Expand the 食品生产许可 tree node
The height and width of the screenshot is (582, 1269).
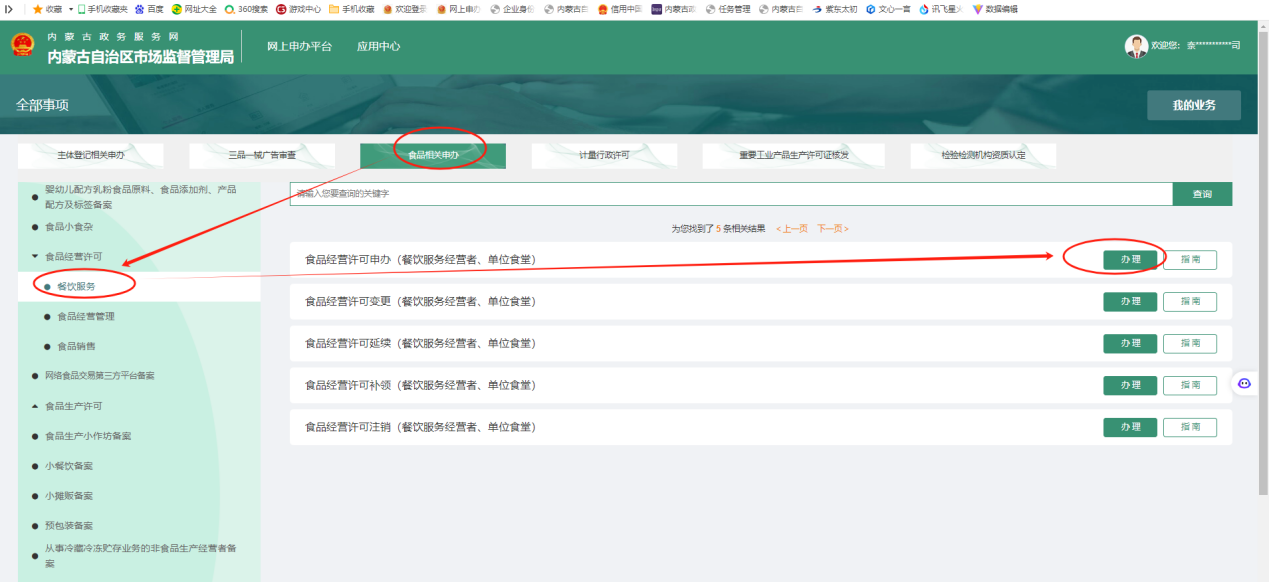click(36, 406)
